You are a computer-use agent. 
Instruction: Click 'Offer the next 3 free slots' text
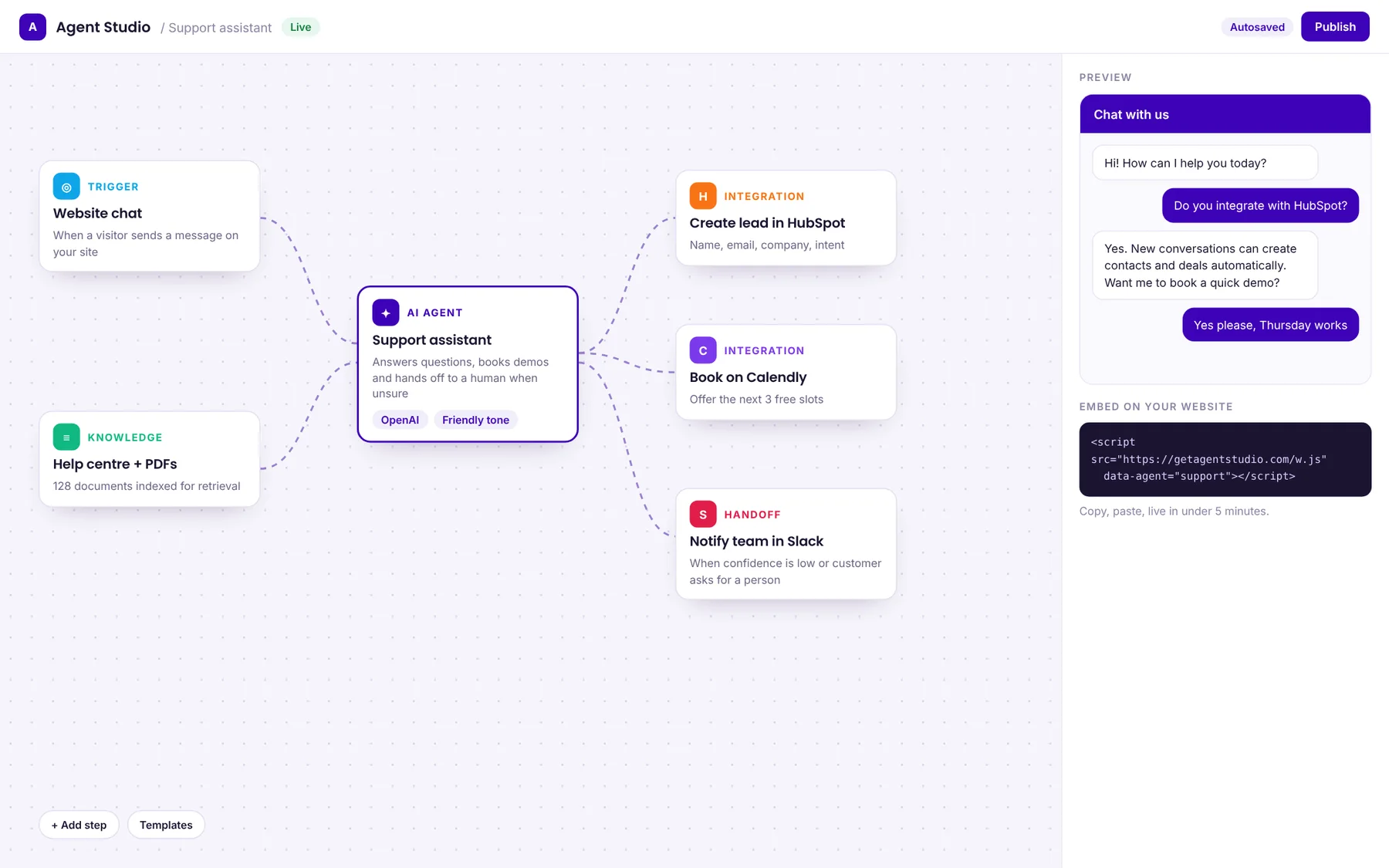[756, 399]
